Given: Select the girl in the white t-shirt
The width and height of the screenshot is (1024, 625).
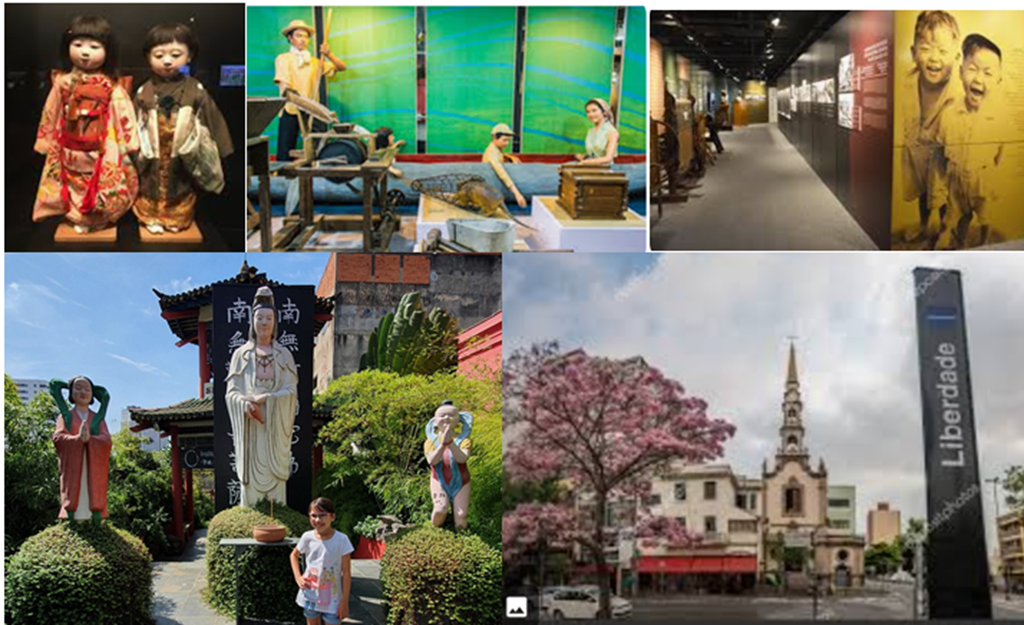Looking at the screenshot, I should [x=323, y=560].
